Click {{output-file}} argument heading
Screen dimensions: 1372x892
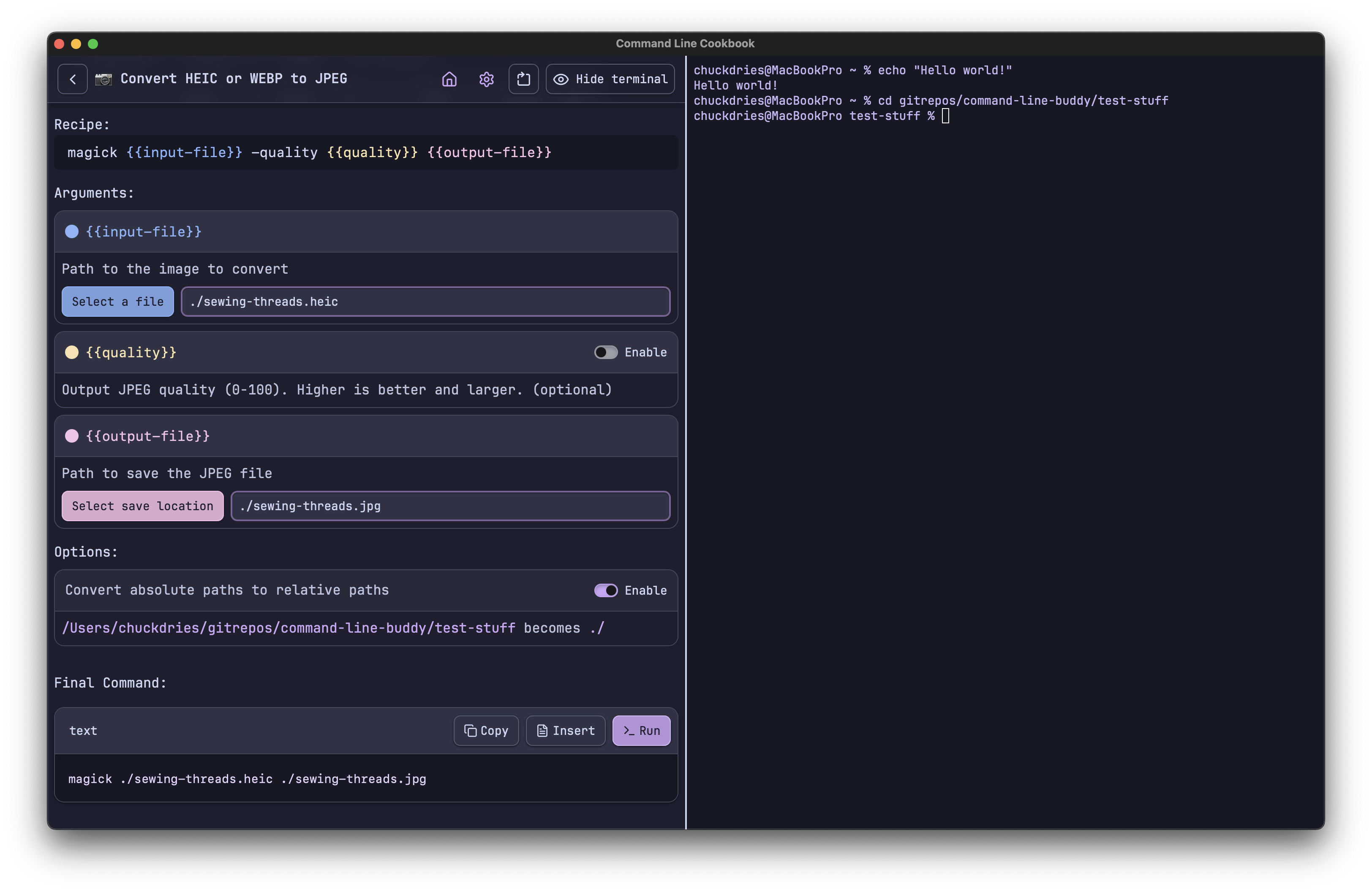click(147, 435)
